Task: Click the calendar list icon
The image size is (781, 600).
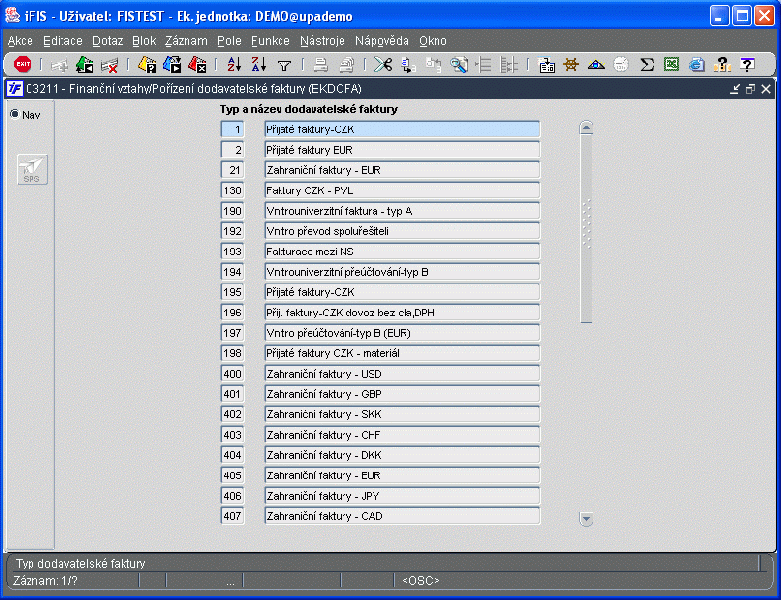Action: pyautogui.click(x=546, y=65)
